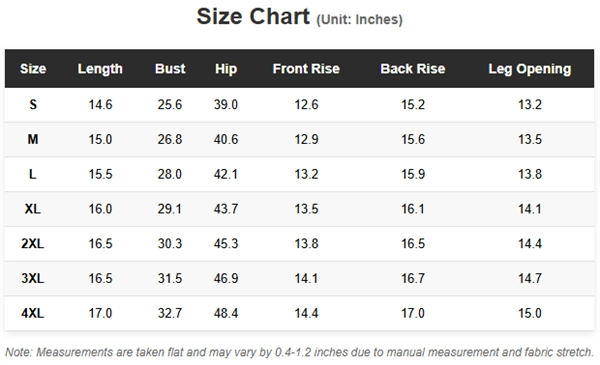The image size is (600, 365).
Task: Click the Size column header
Action: tap(33, 69)
